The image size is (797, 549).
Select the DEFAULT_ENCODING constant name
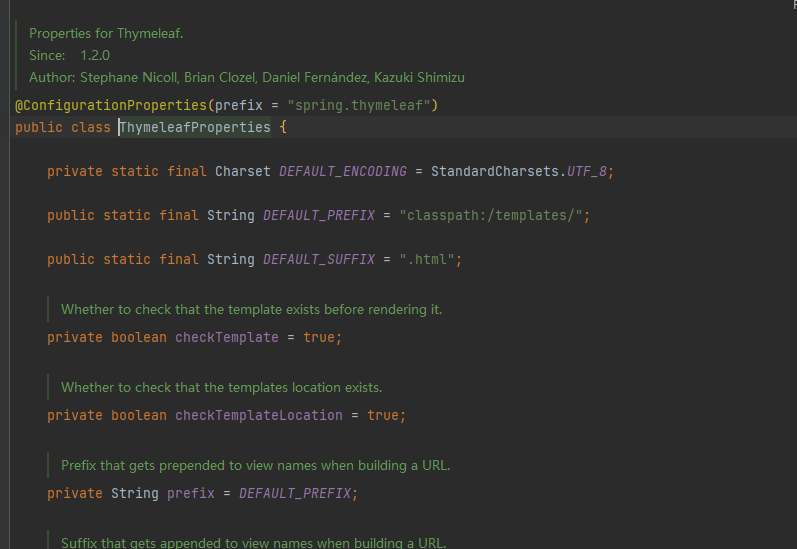coord(343,171)
